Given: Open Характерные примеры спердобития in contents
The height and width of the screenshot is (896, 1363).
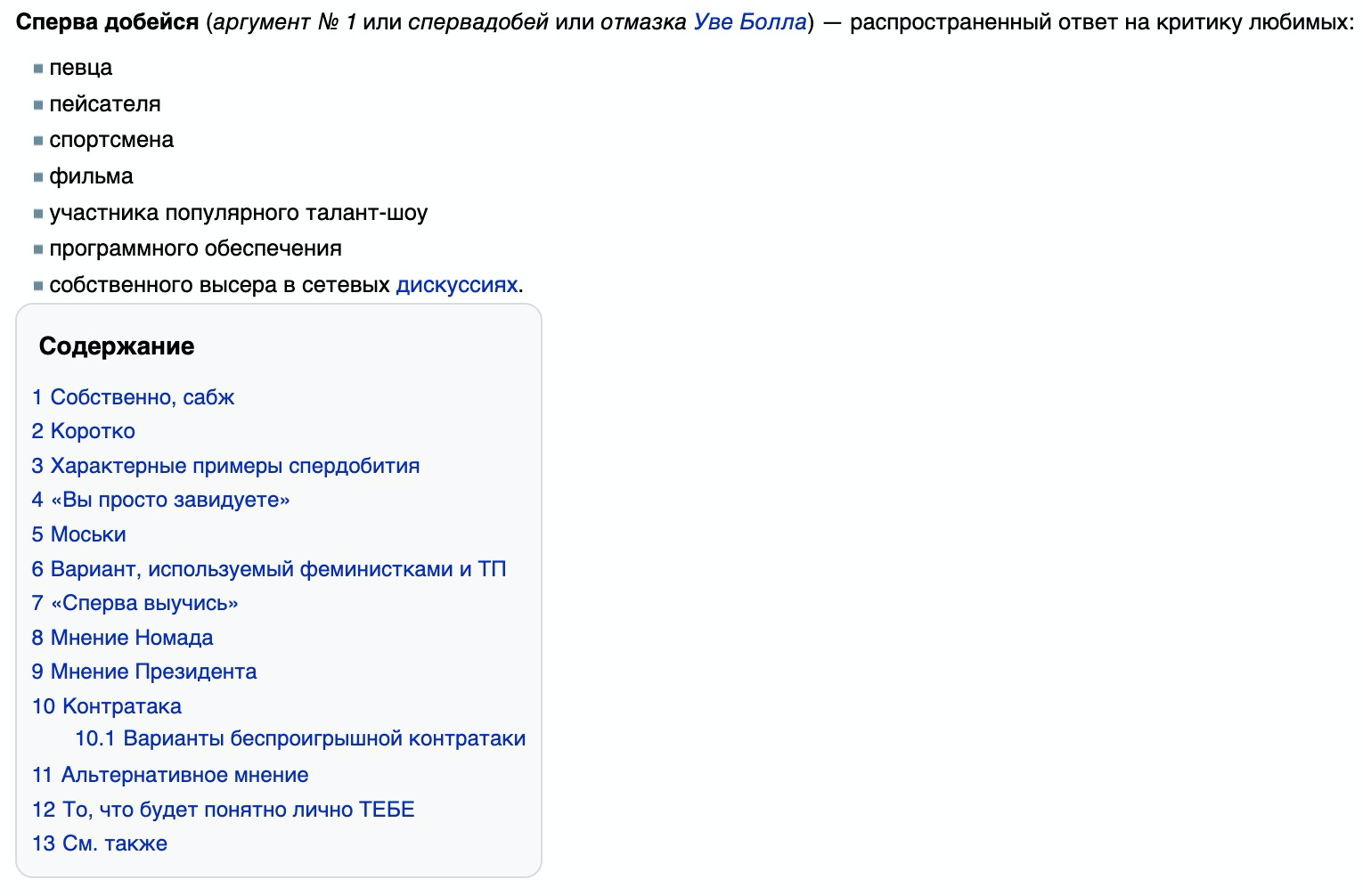Looking at the screenshot, I should pyautogui.click(x=225, y=466).
